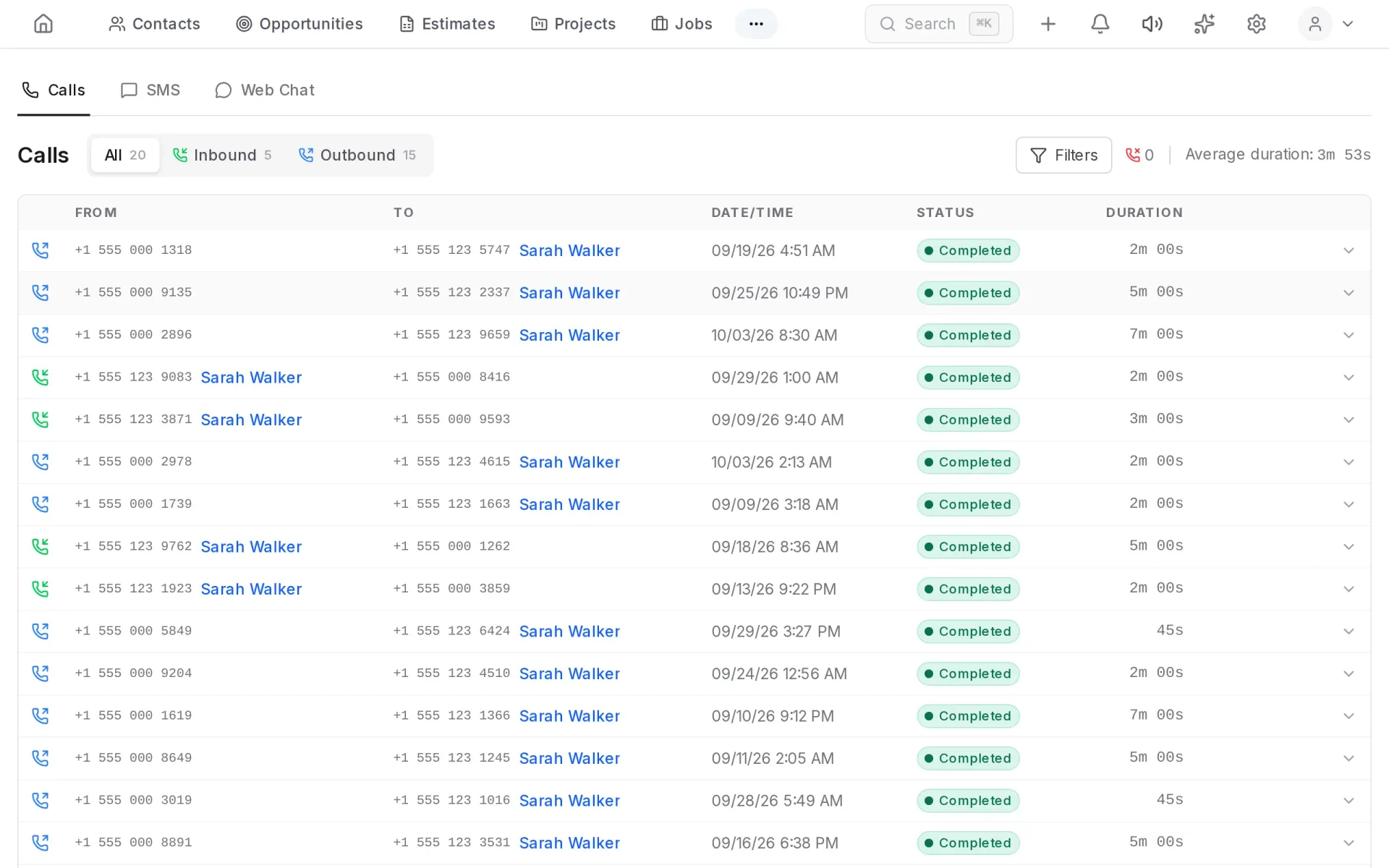Open Jobs in the top navigation
The width and height of the screenshot is (1389, 868).
pyautogui.click(x=681, y=24)
